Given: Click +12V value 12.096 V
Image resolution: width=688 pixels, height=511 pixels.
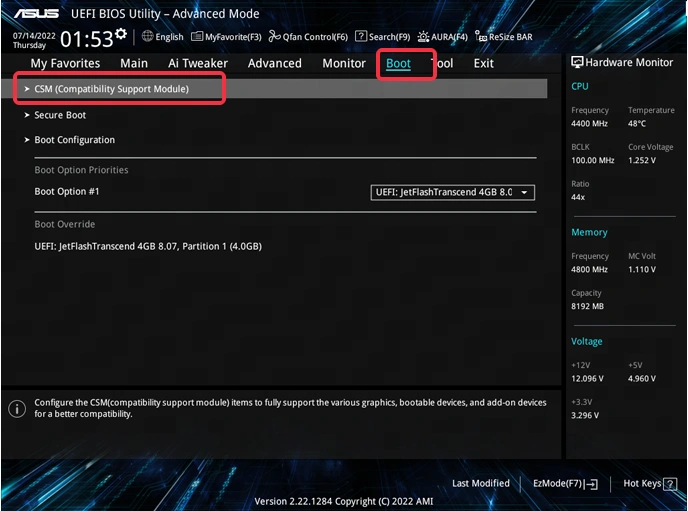Looking at the screenshot, I should 588,379.
